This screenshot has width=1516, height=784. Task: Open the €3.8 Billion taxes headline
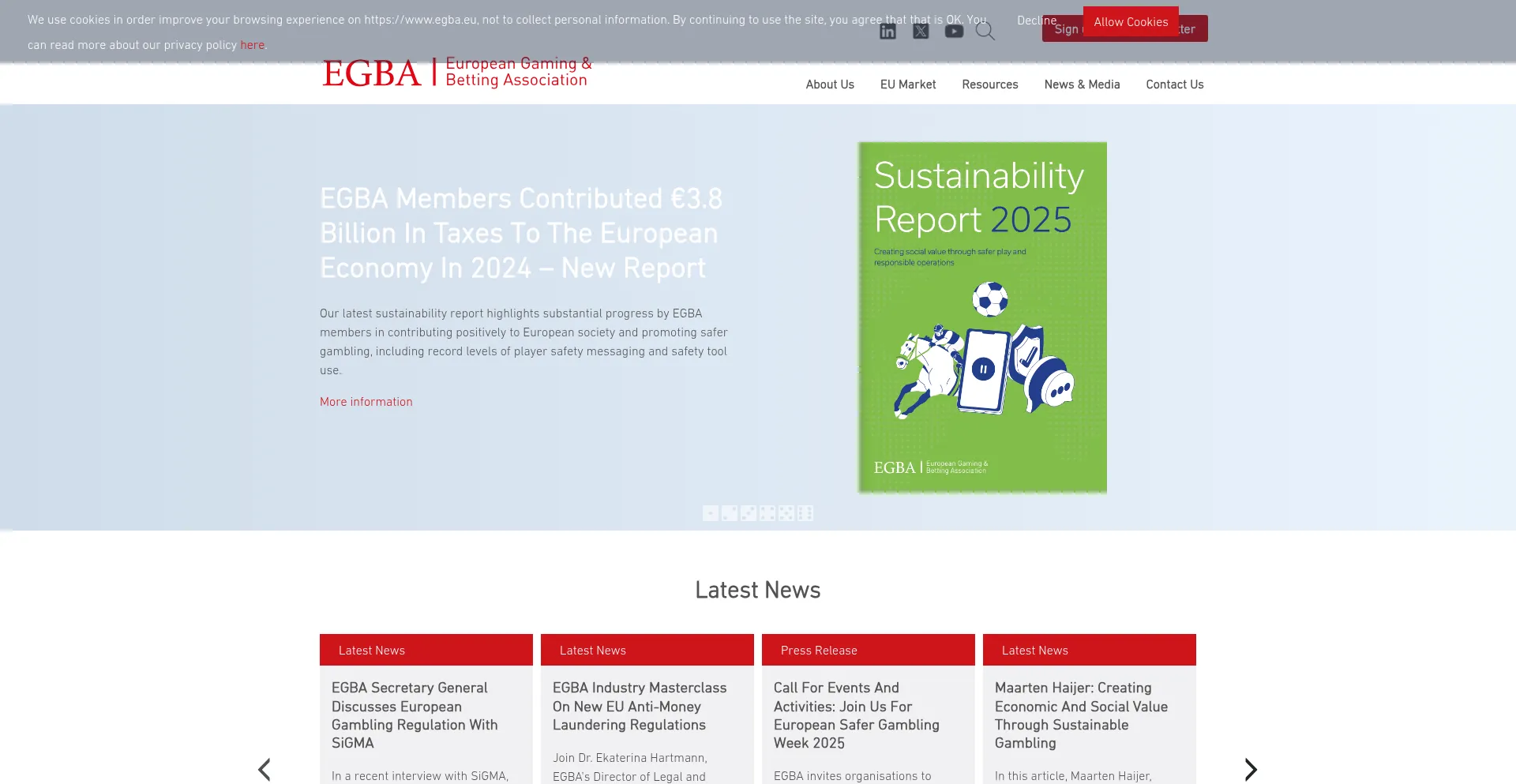[x=521, y=233]
